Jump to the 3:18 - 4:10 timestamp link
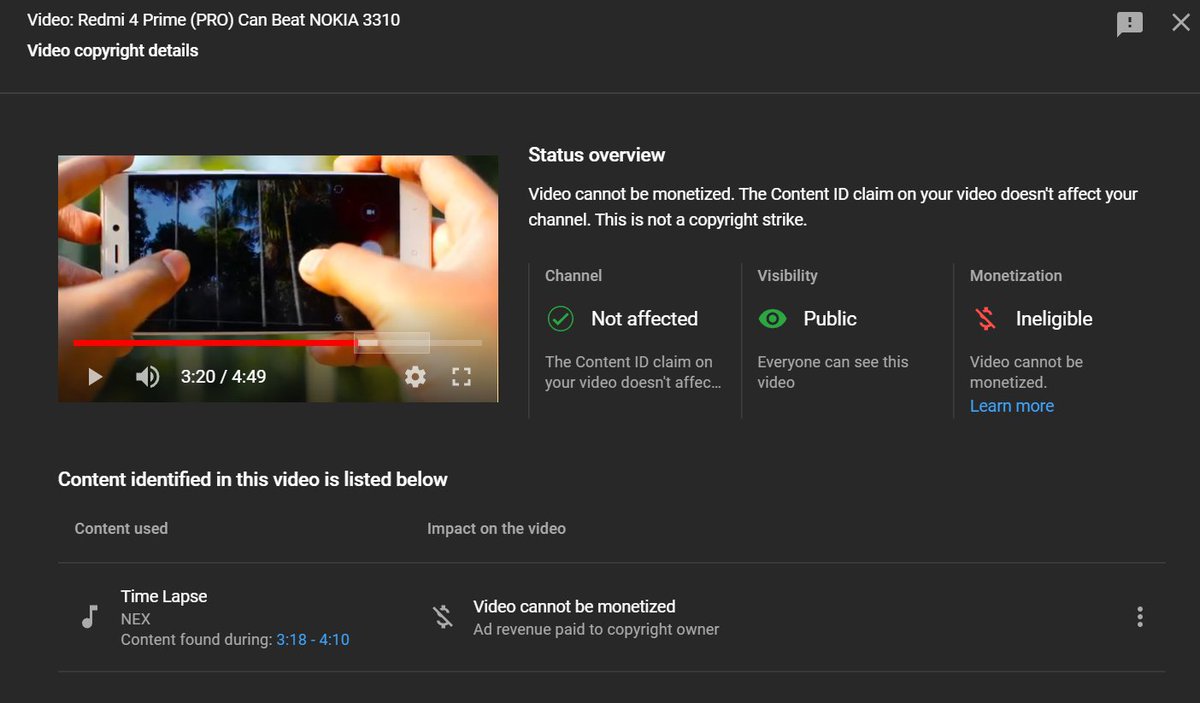Screen dimensions: 1200x703 [x=313, y=640]
